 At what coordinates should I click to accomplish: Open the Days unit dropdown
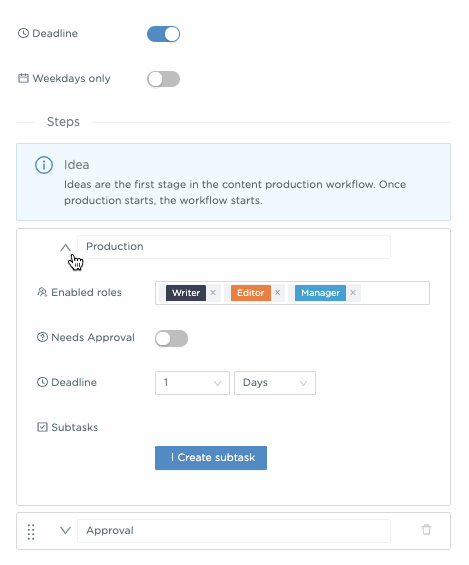point(275,383)
